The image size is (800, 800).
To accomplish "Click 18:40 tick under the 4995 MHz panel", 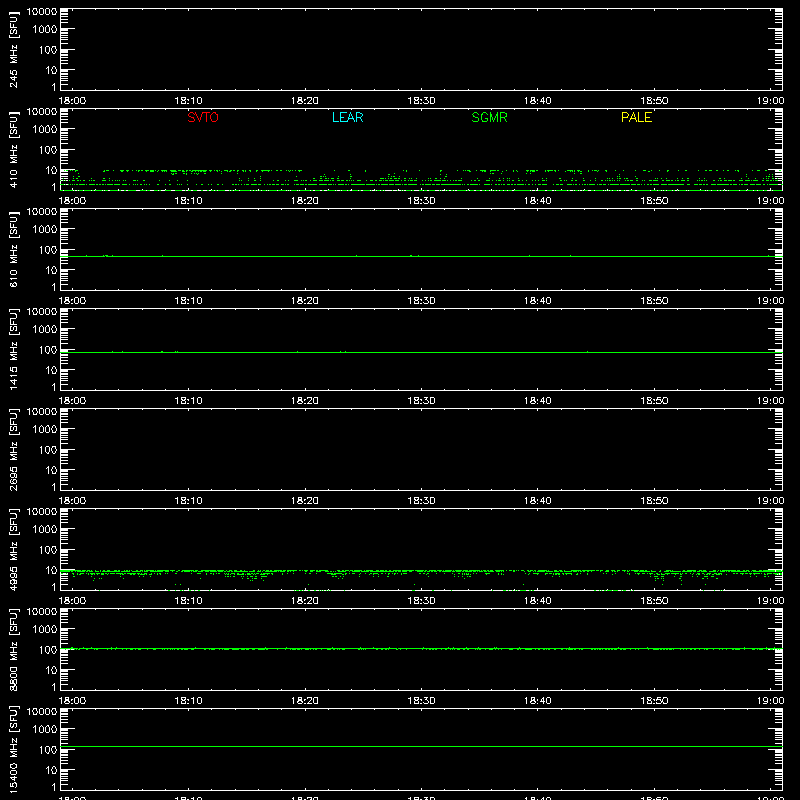I will coord(538,601).
